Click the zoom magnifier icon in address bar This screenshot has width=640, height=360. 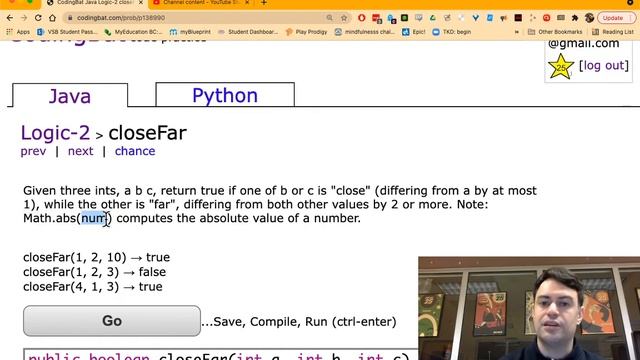click(329, 18)
